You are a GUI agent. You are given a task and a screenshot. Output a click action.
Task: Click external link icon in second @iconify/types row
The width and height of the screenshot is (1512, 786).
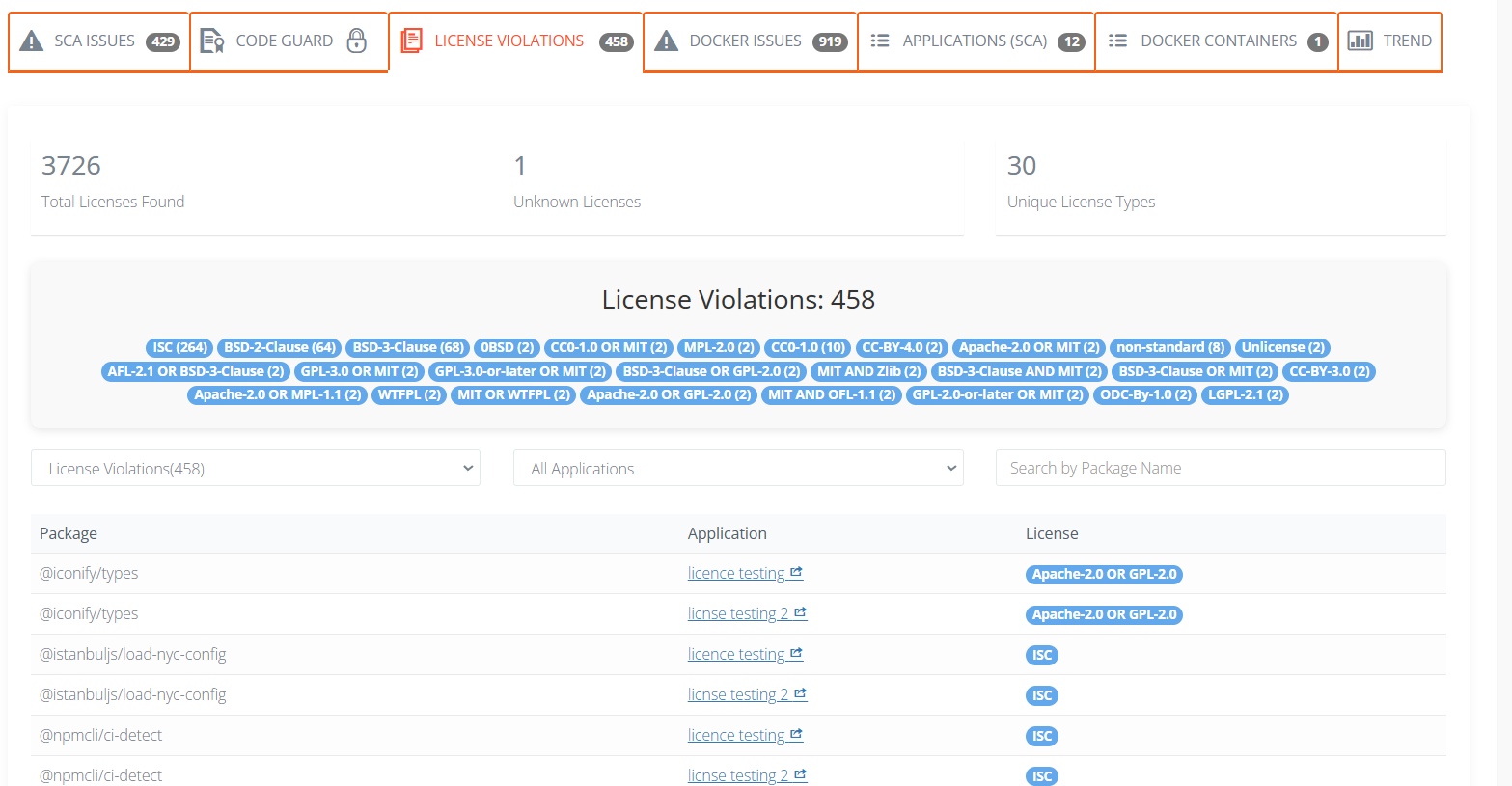pyautogui.click(x=800, y=612)
